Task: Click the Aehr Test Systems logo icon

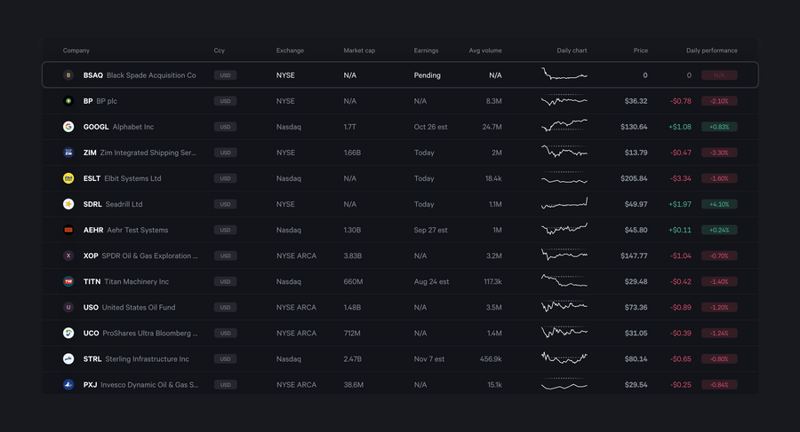Action: [68, 230]
